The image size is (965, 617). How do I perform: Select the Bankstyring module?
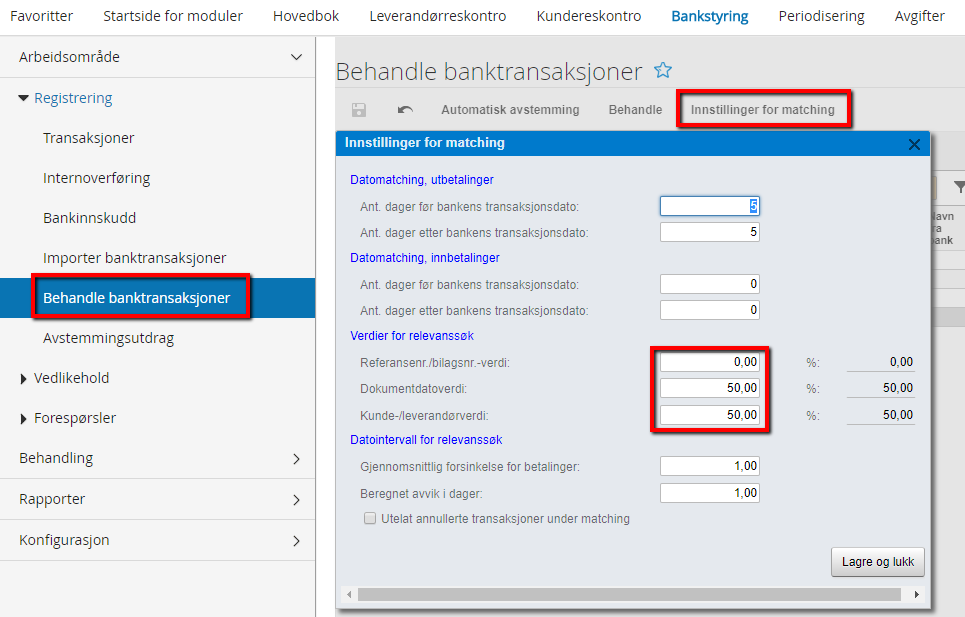(x=710, y=16)
